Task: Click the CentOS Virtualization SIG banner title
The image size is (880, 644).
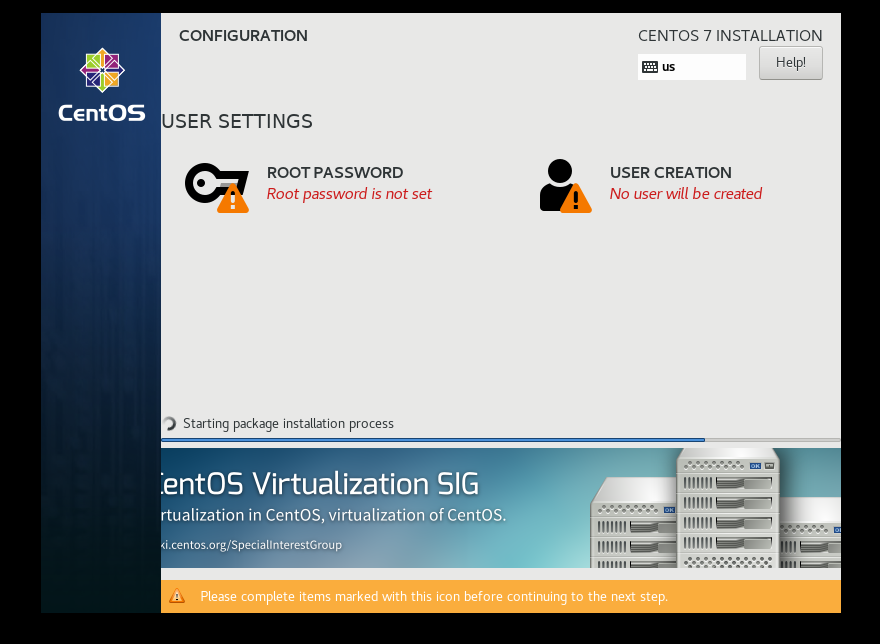Action: [320, 483]
